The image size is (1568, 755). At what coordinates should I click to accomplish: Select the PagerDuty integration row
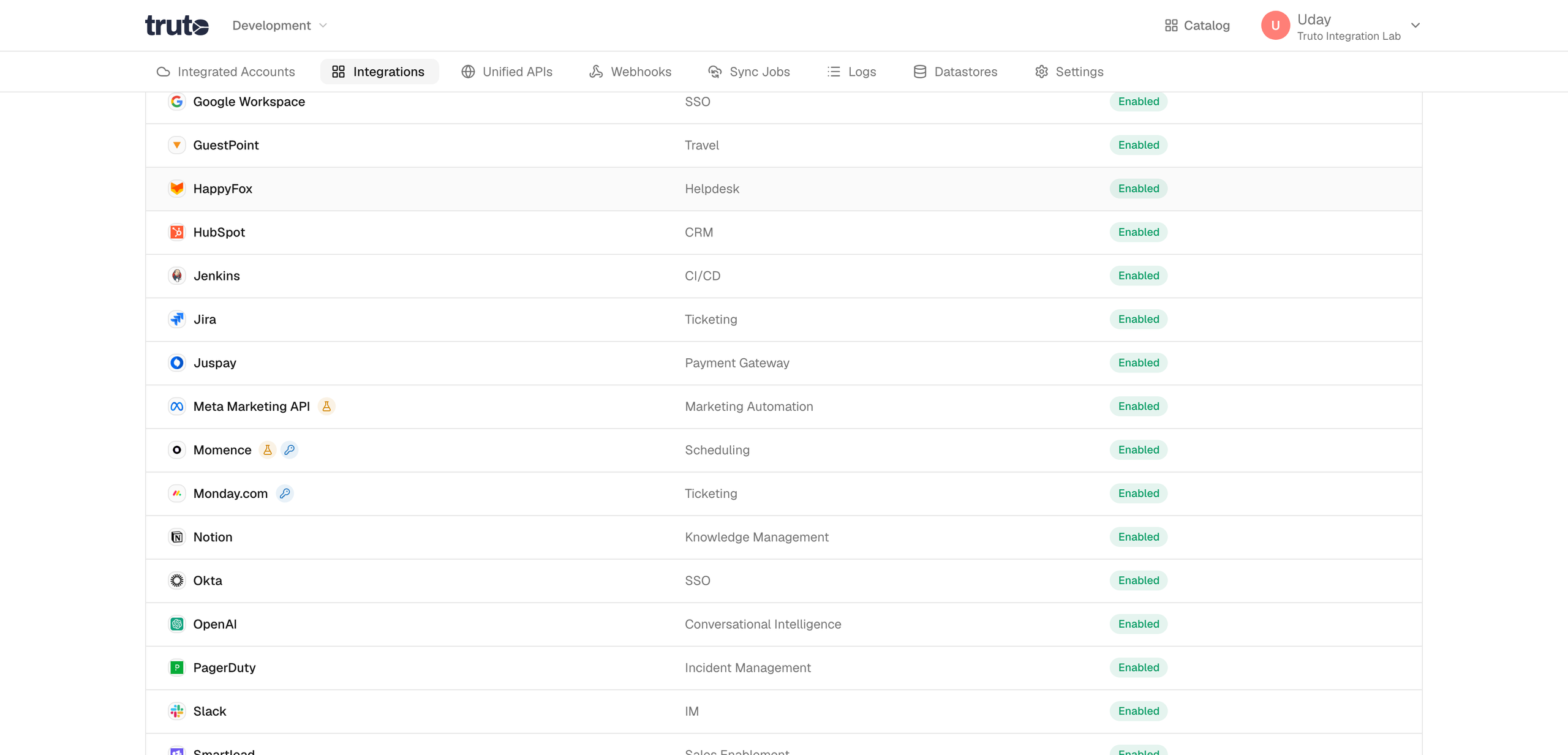pyautogui.click(x=783, y=667)
